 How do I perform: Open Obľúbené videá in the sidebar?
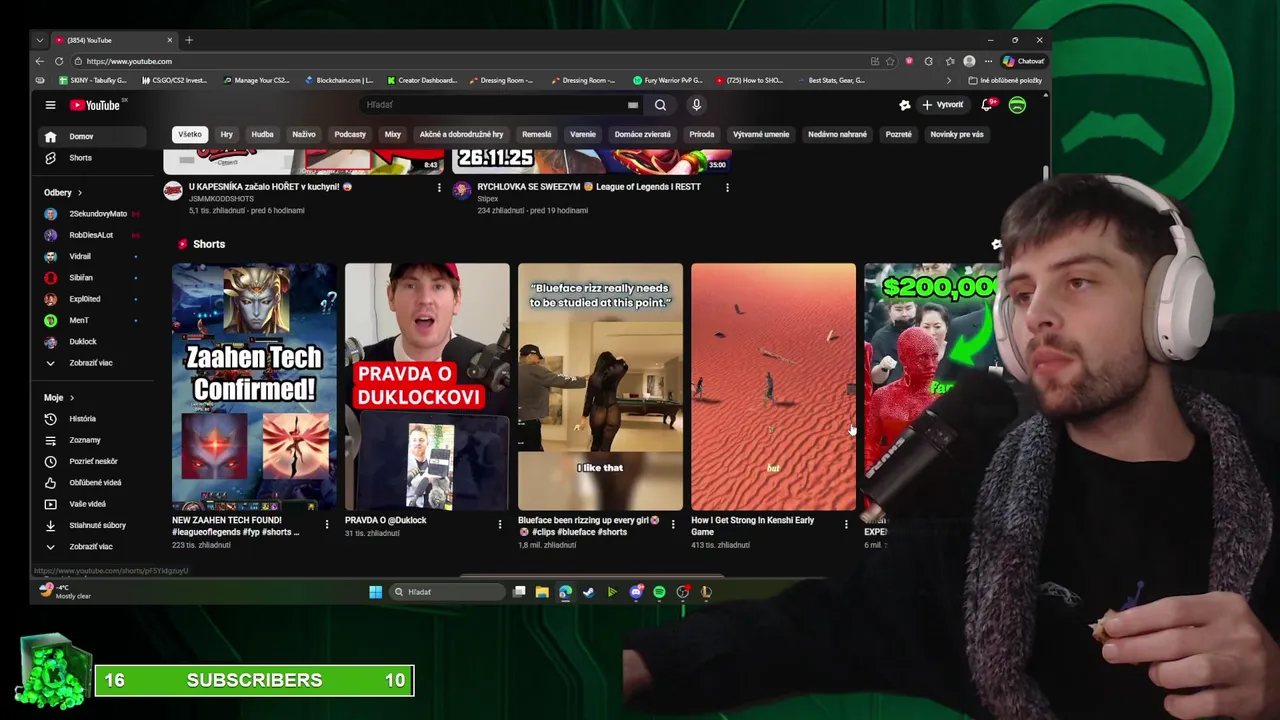click(90, 483)
